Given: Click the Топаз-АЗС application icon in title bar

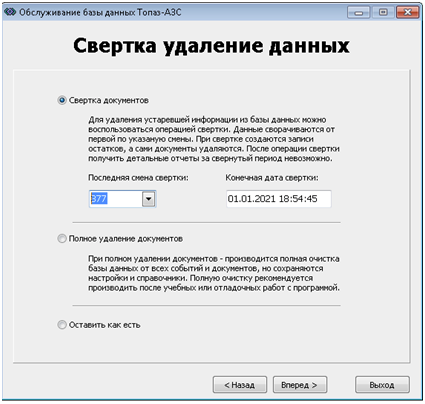Looking at the screenshot, I should coord(10,12).
